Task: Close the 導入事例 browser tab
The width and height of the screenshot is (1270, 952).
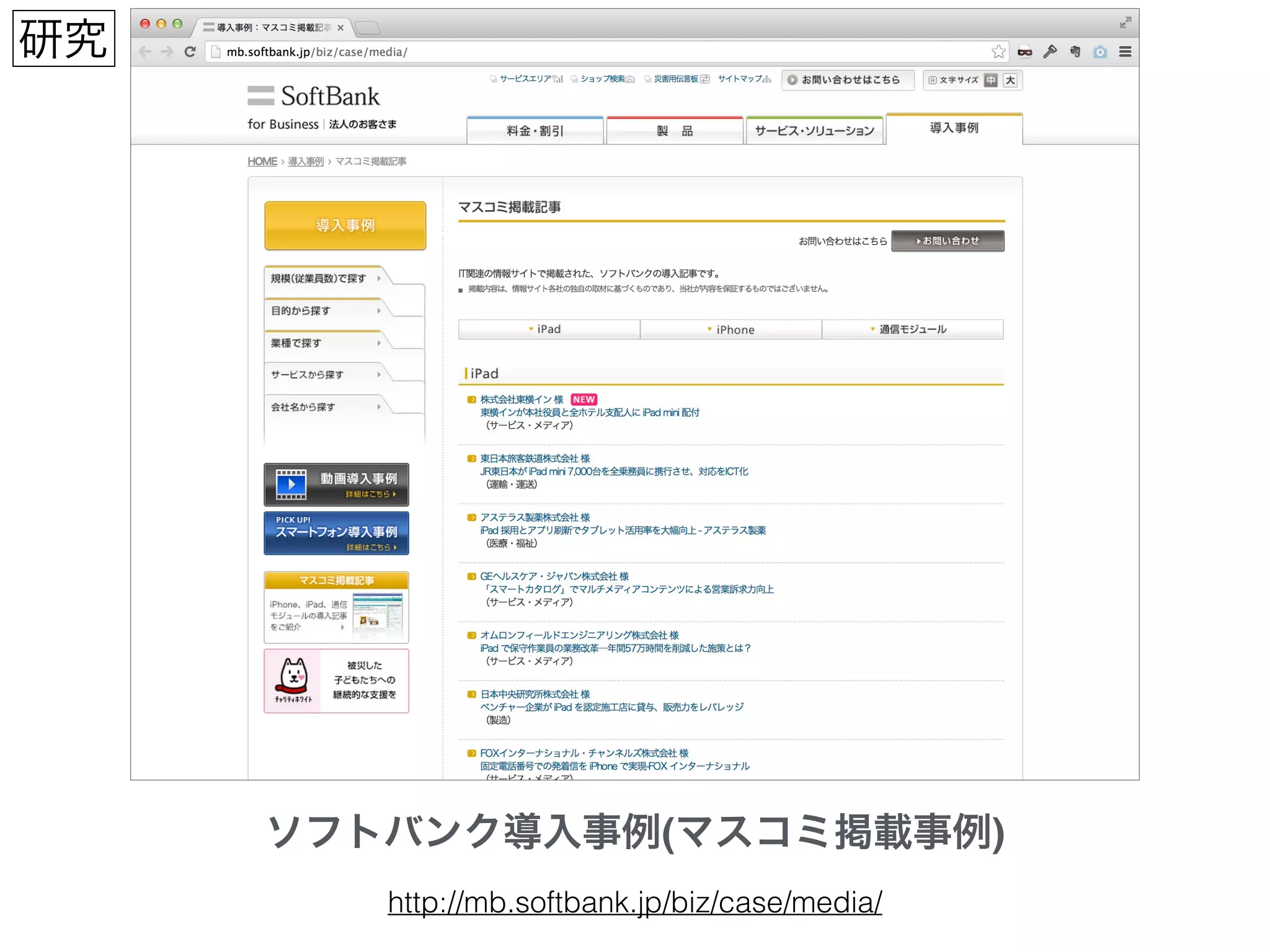Action: click(340, 28)
